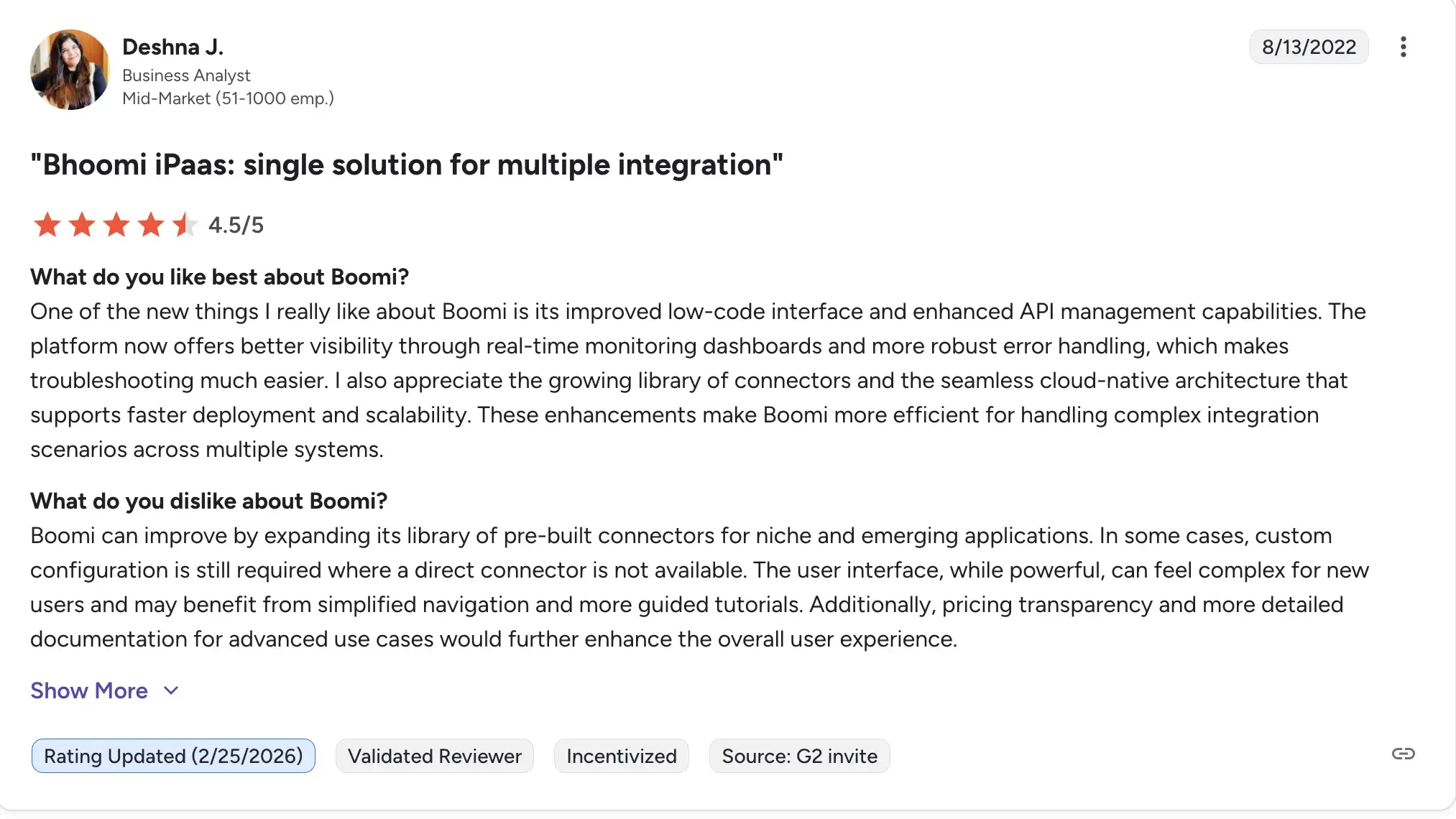
Task: Click the Source: G2 invite tag
Action: (x=799, y=756)
